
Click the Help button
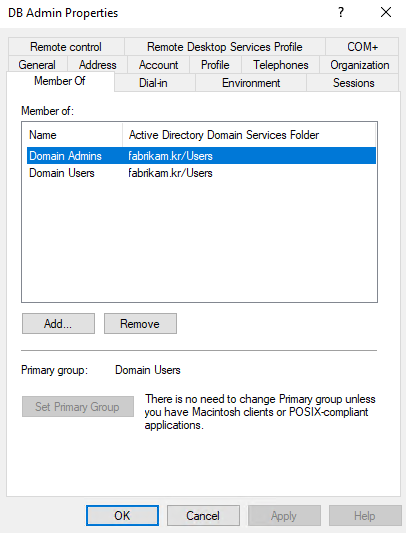coord(365,515)
